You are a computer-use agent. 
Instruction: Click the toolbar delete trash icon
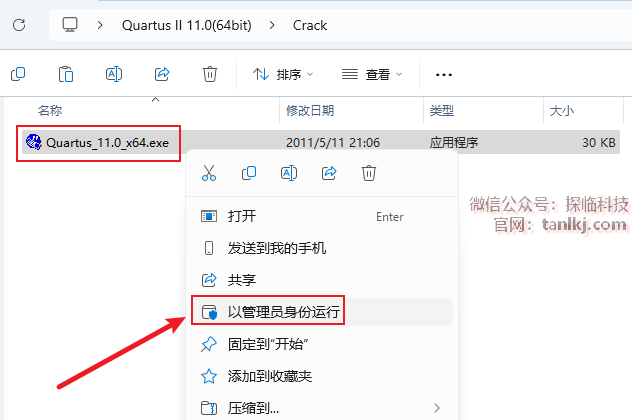click(210, 74)
